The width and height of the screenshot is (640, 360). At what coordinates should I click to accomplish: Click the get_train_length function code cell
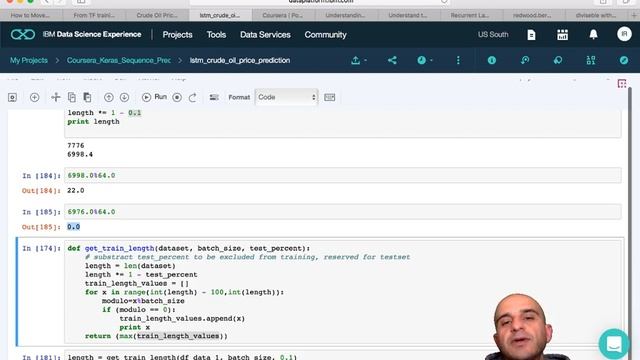tap(342, 292)
